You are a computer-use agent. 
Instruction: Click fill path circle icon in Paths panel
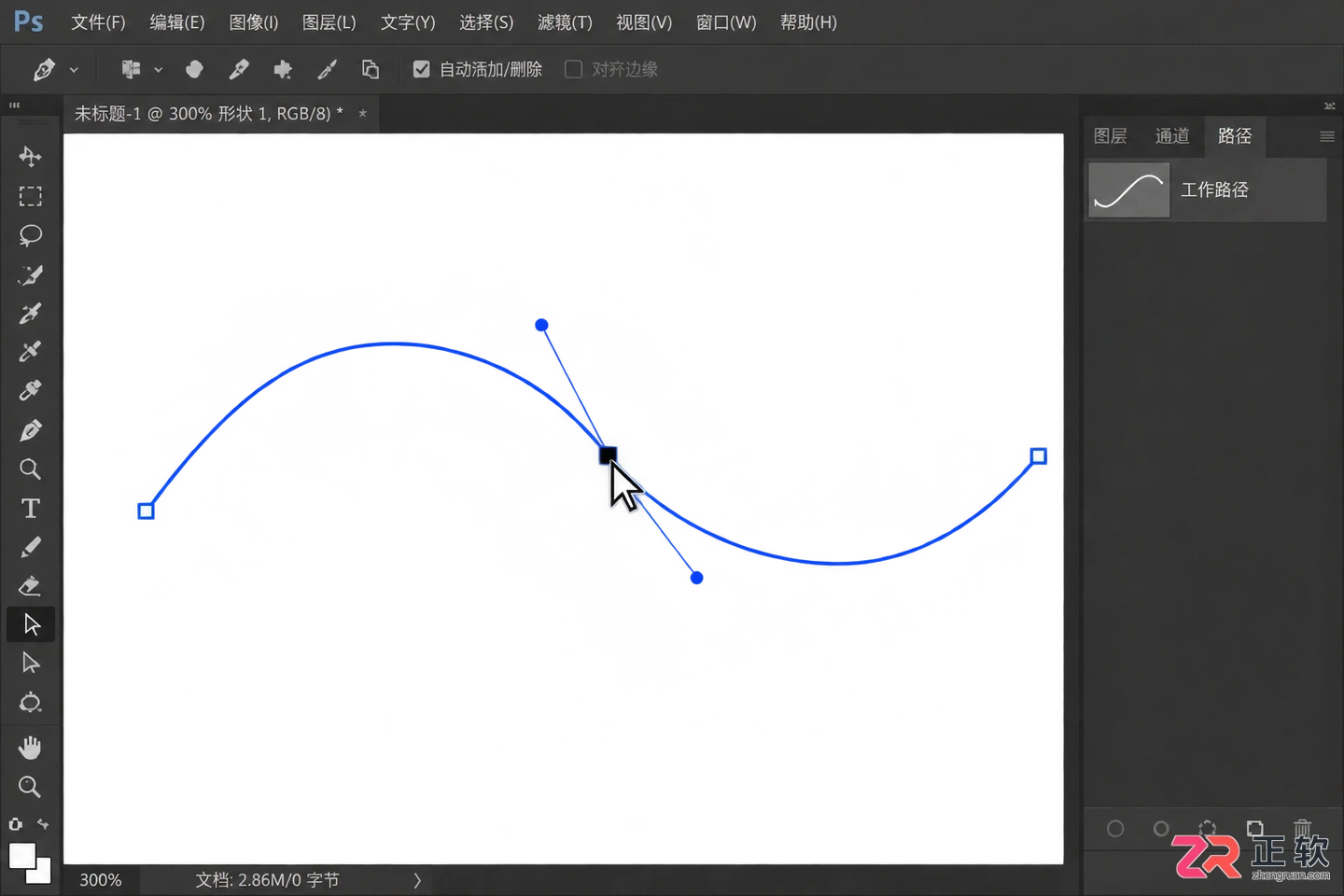click(x=1115, y=829)
